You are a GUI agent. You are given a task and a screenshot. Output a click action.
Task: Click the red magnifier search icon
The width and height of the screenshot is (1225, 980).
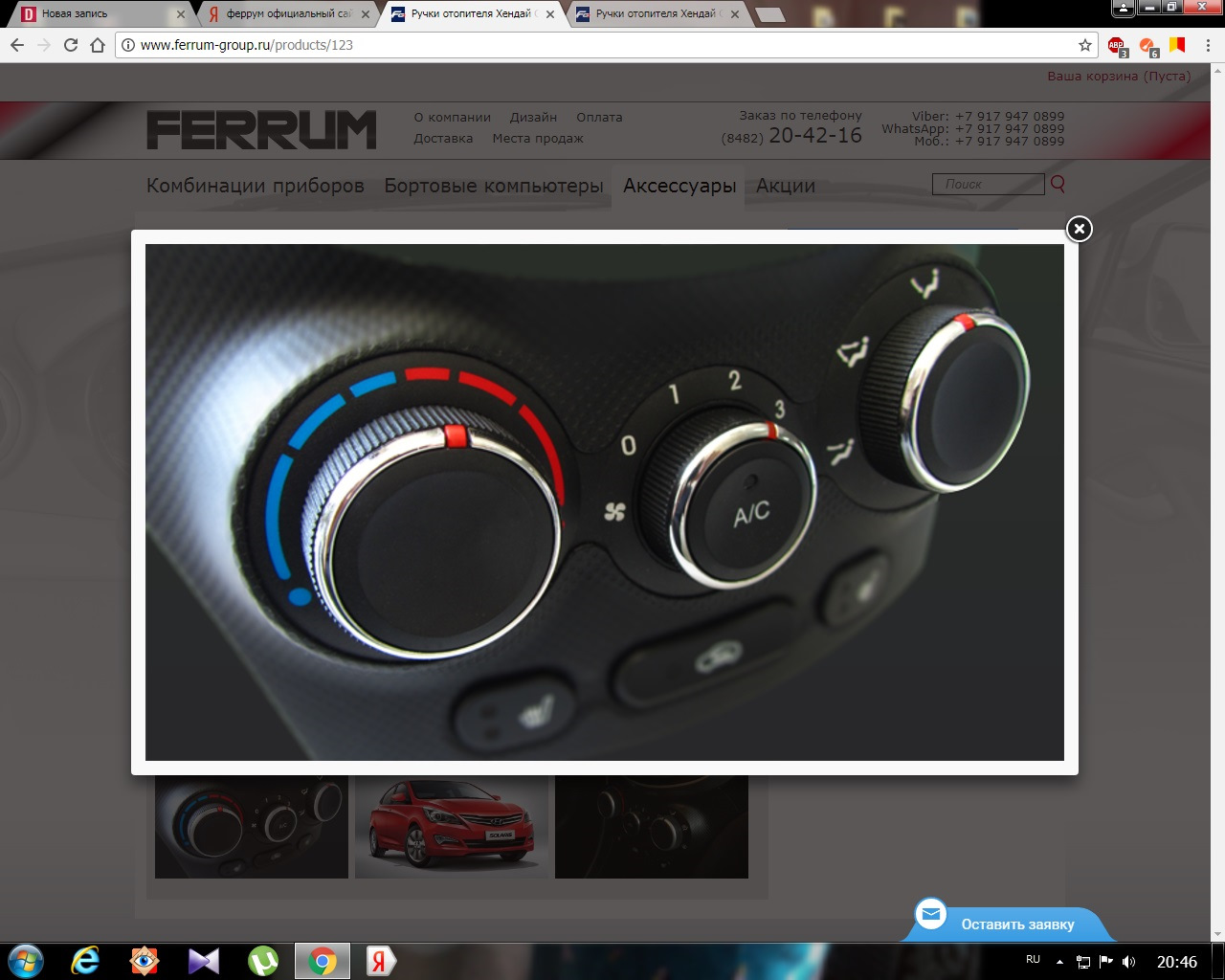coord(1058,184)
